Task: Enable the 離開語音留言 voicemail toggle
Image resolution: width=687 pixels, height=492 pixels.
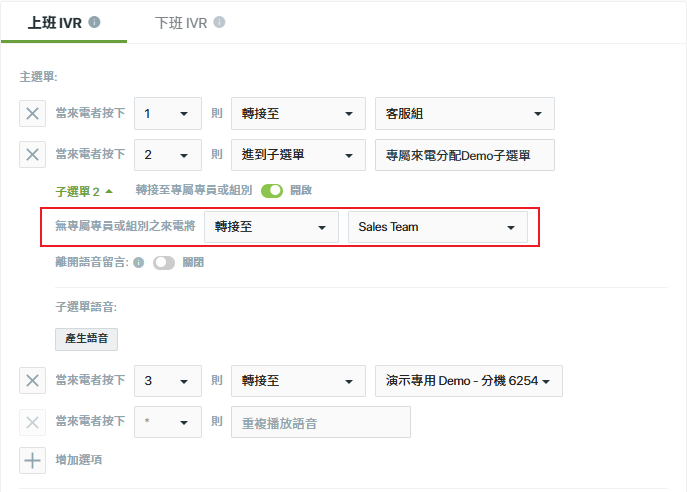Action: tap(164, 262)
